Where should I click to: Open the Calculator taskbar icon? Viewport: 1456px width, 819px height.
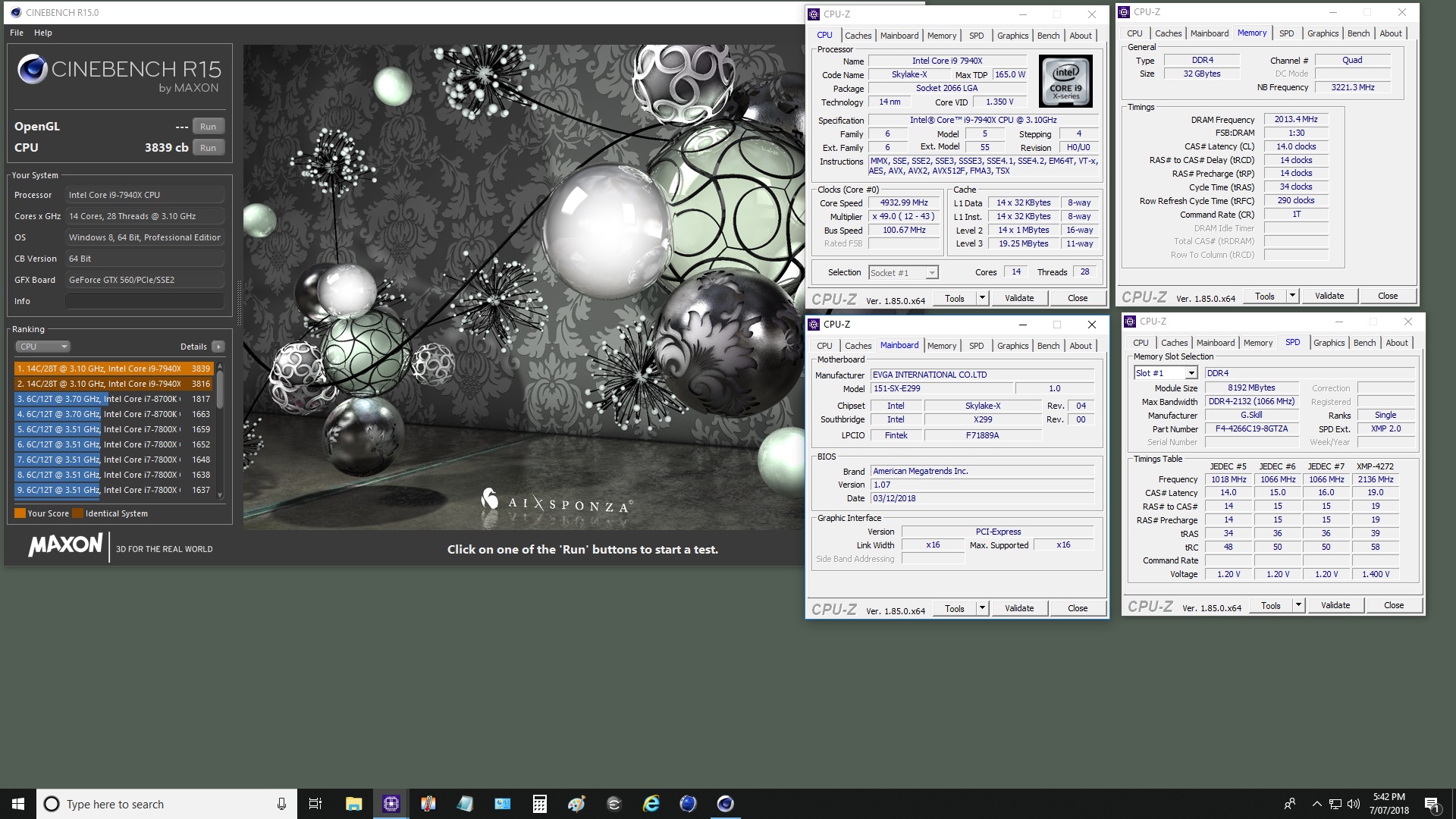[540, 804]
